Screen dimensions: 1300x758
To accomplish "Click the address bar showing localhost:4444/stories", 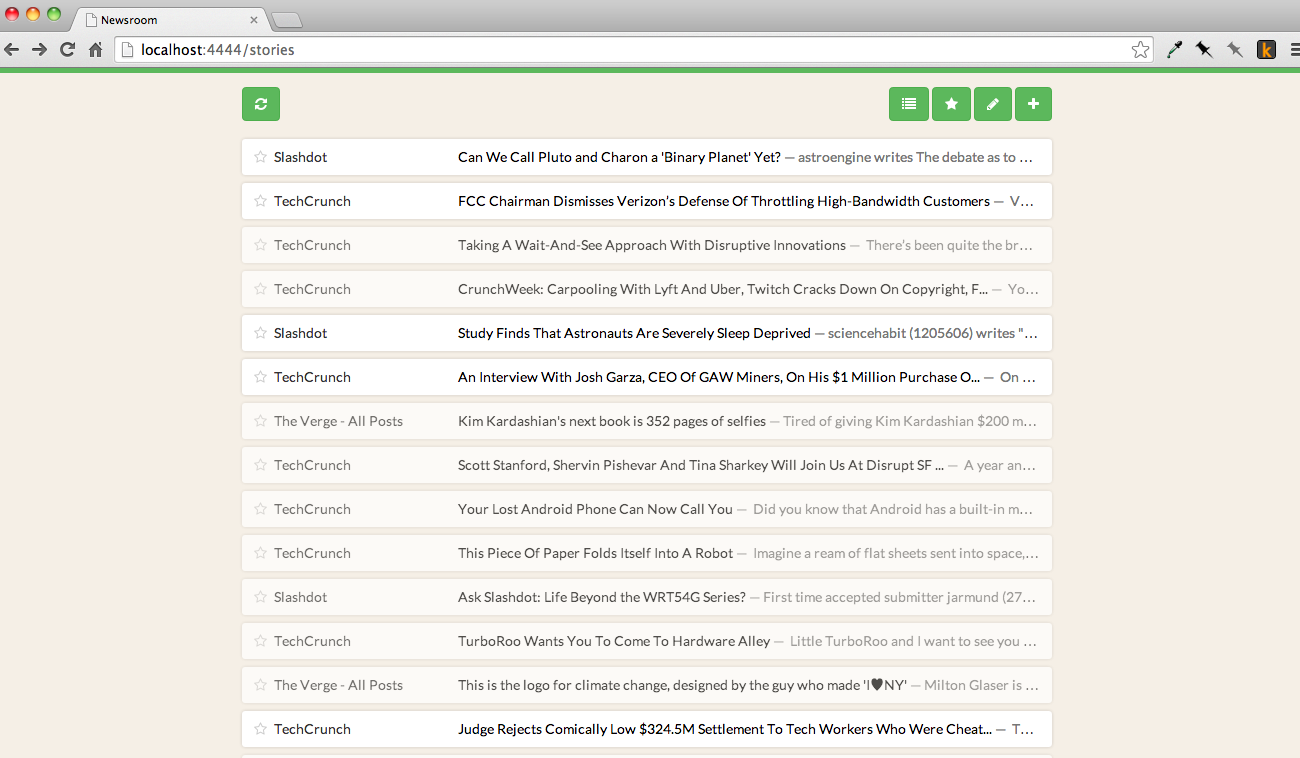I will click(634, 49).
